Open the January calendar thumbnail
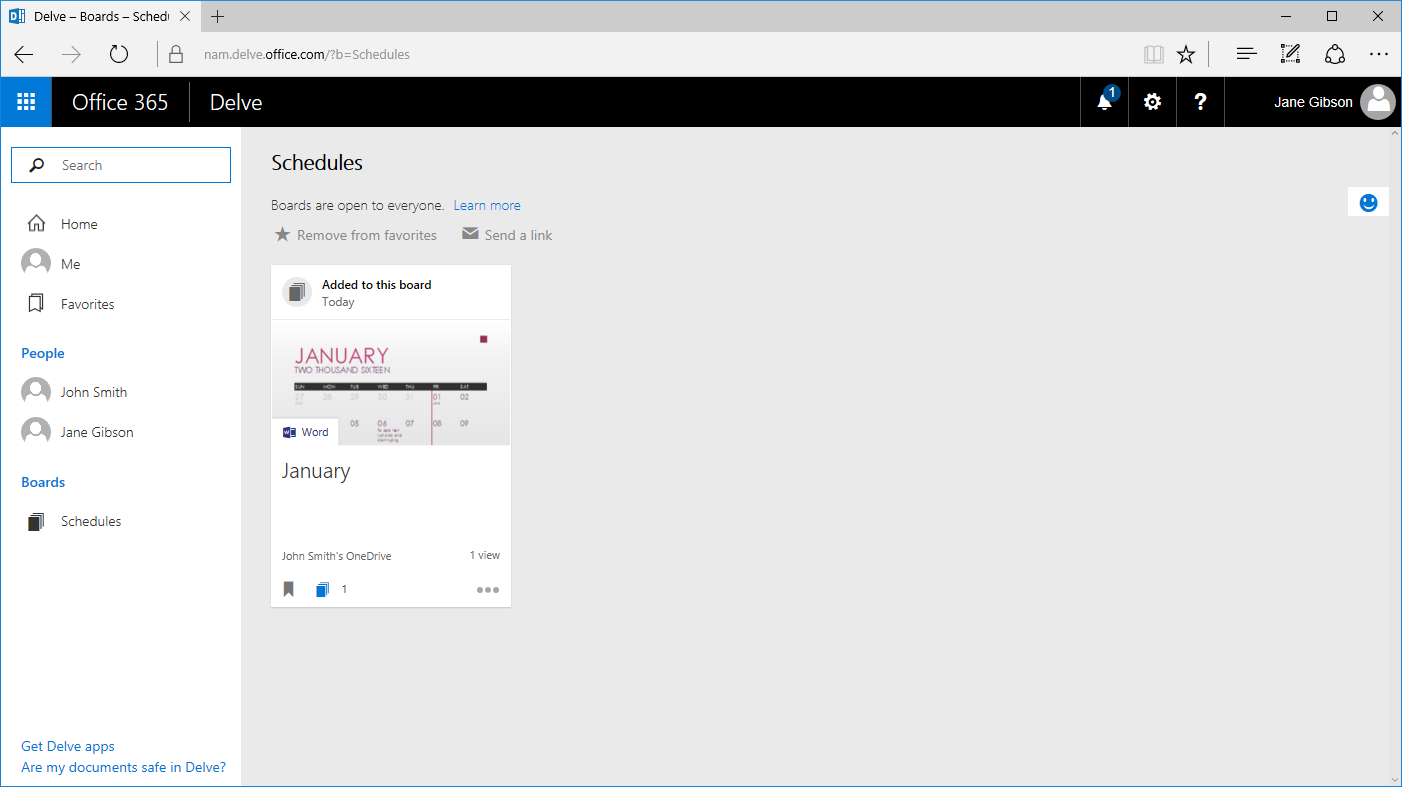 click(391, 382)
